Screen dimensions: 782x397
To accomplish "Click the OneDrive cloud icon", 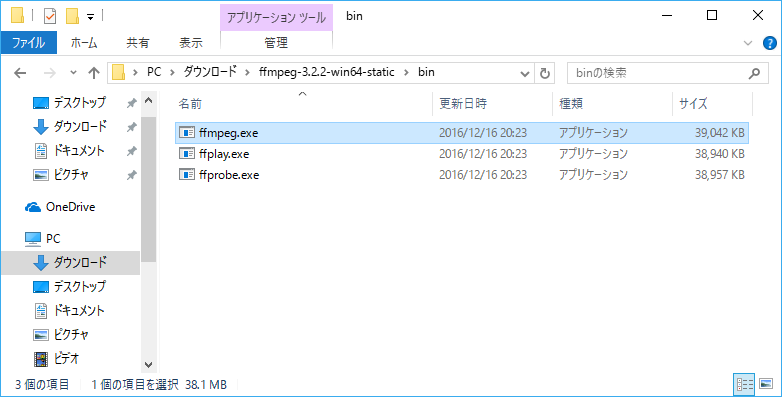I will pos(33,207).
